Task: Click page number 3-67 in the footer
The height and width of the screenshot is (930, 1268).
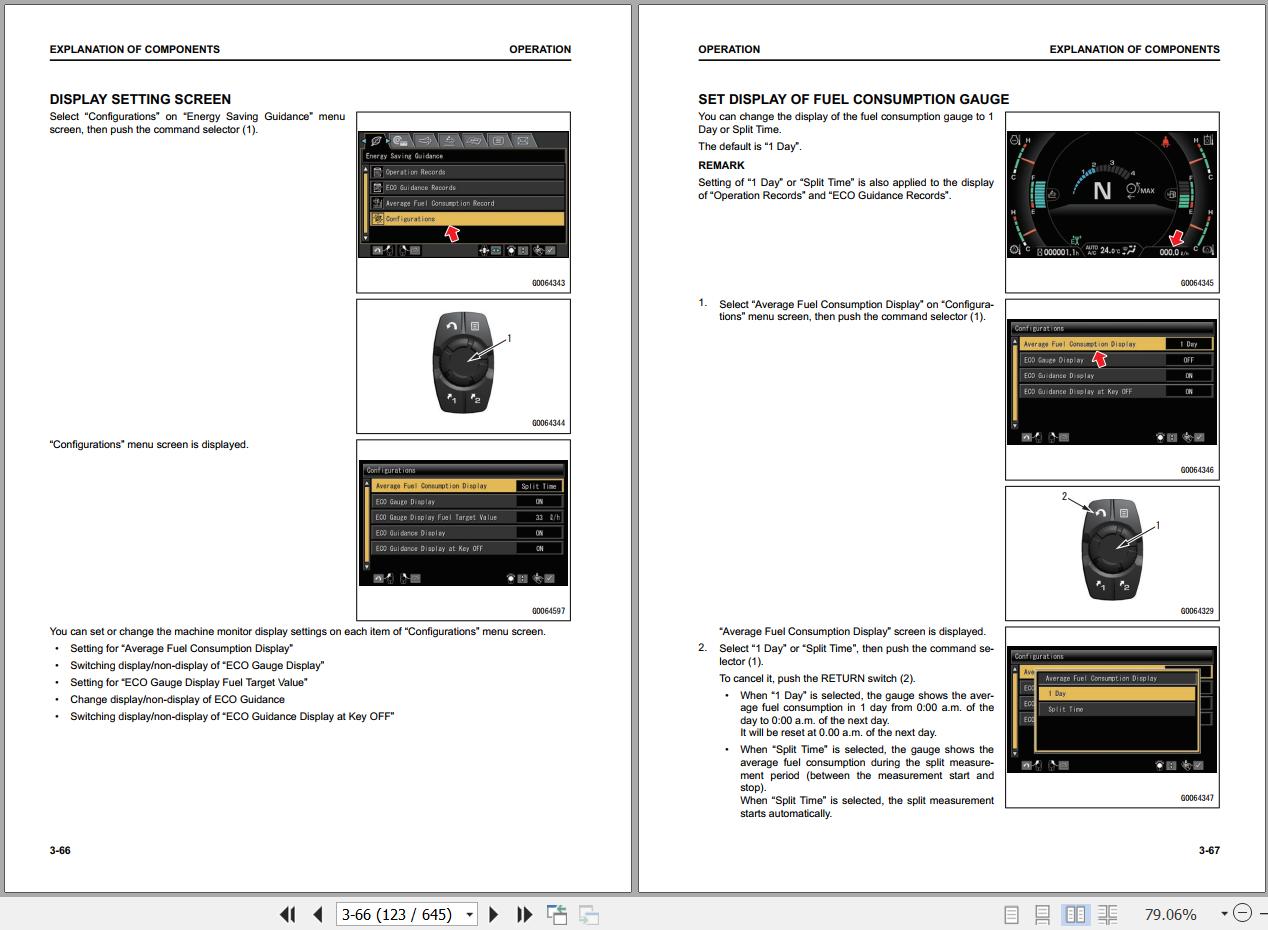Action: coord(1209,850)
